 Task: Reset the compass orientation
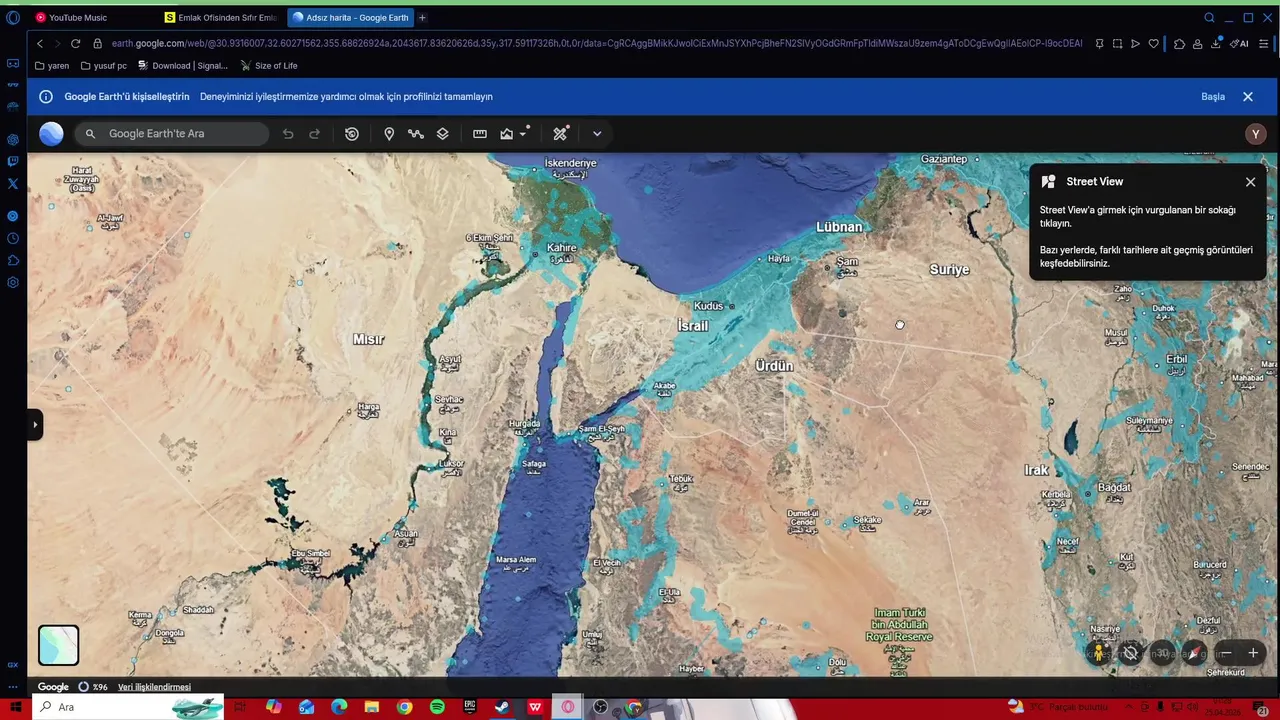(1193, 653)
